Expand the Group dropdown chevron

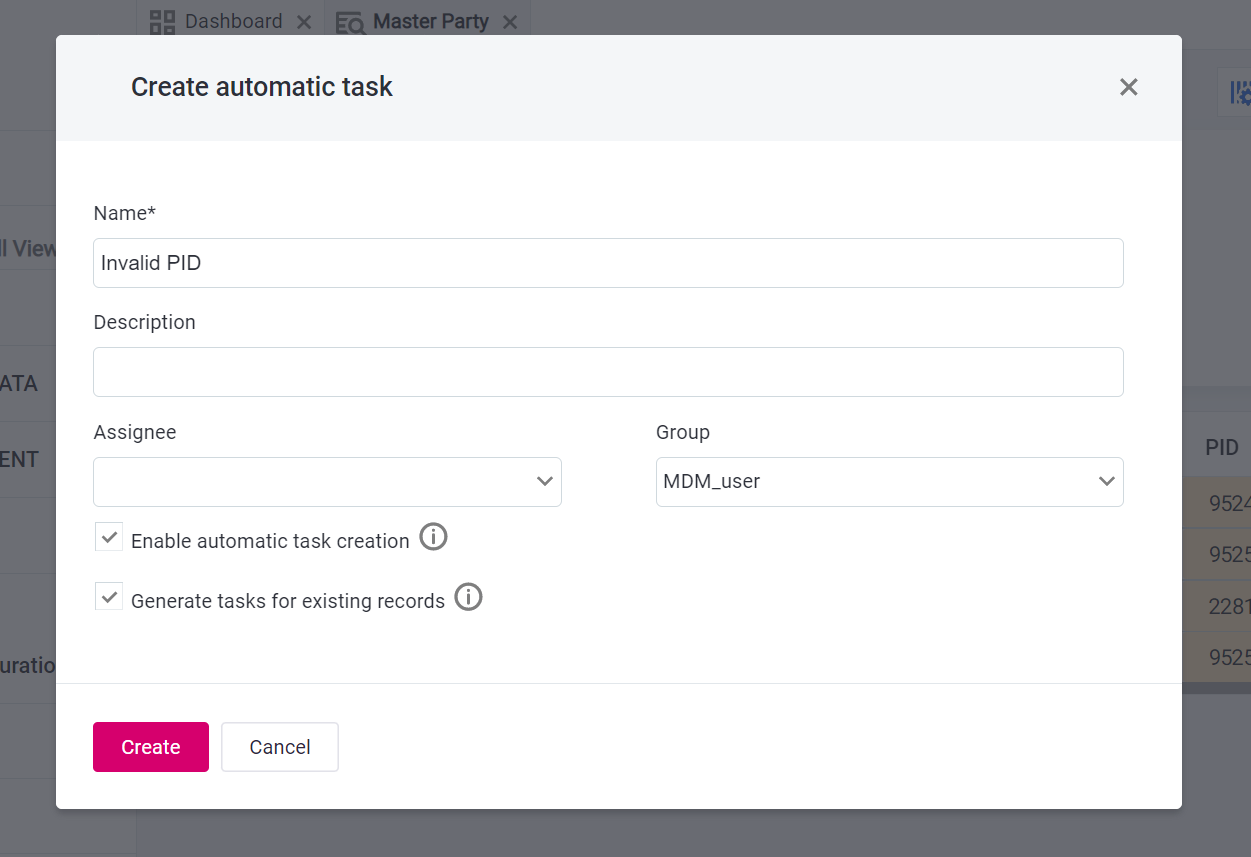[x=1107, y=481]
